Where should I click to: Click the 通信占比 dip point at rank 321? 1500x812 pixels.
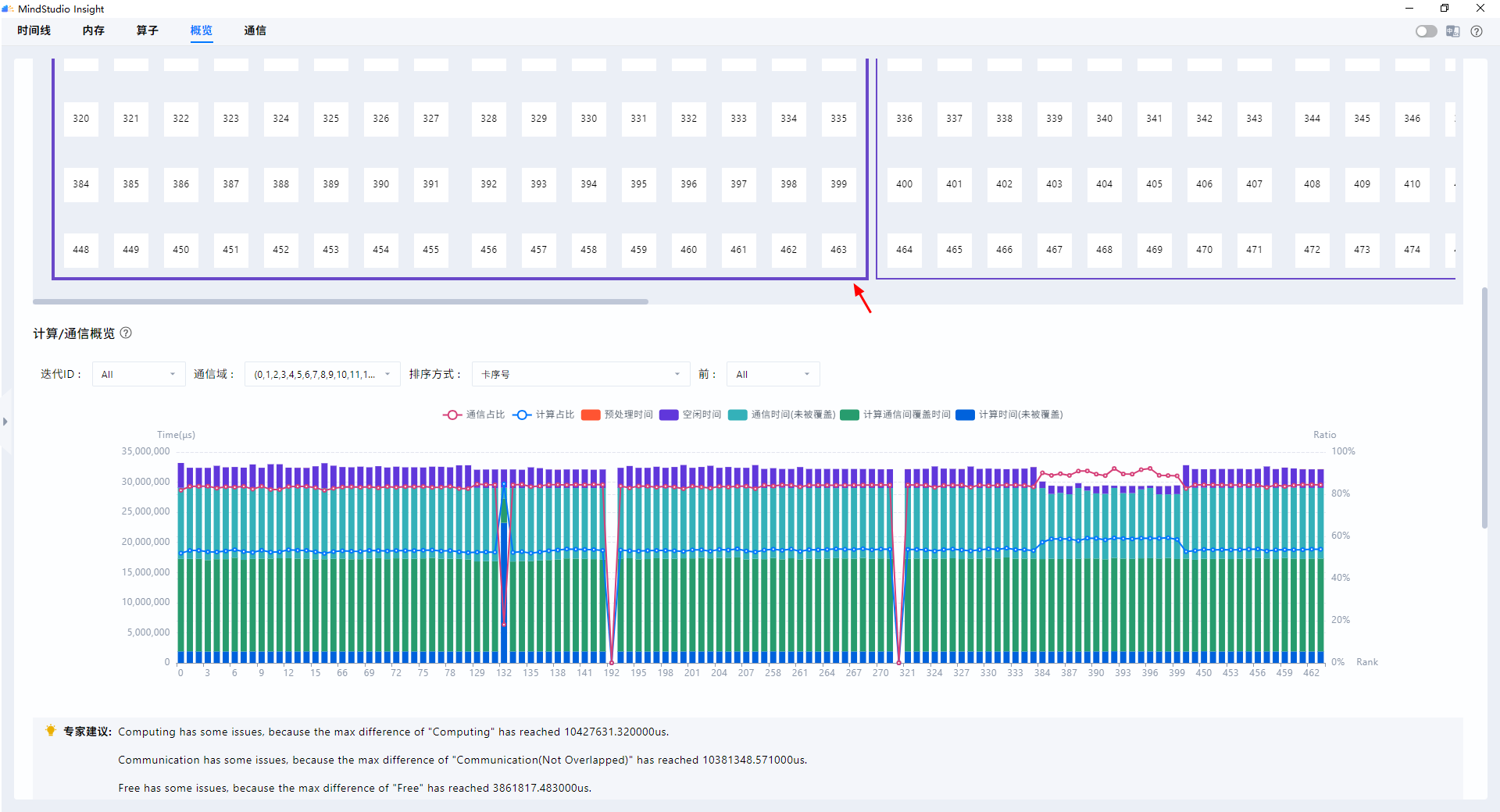point(899,662)
